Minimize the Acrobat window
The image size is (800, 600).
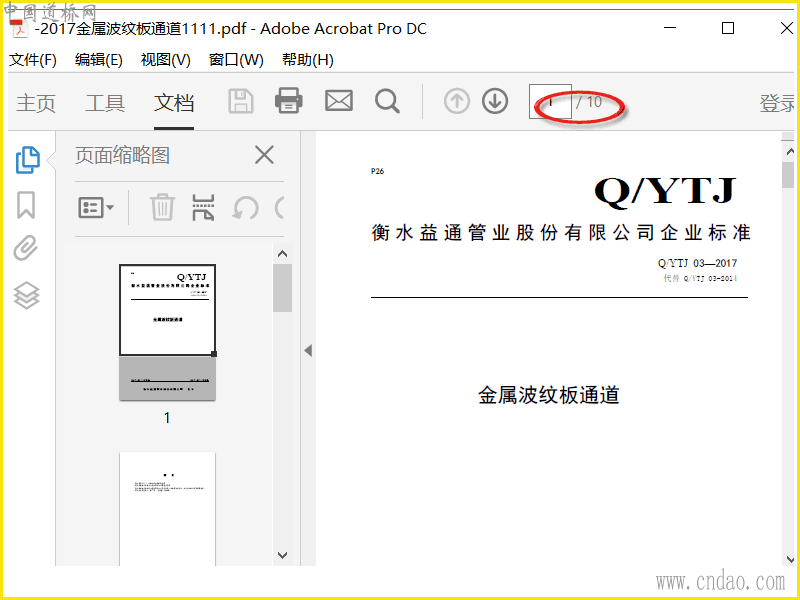click(670, 28)
